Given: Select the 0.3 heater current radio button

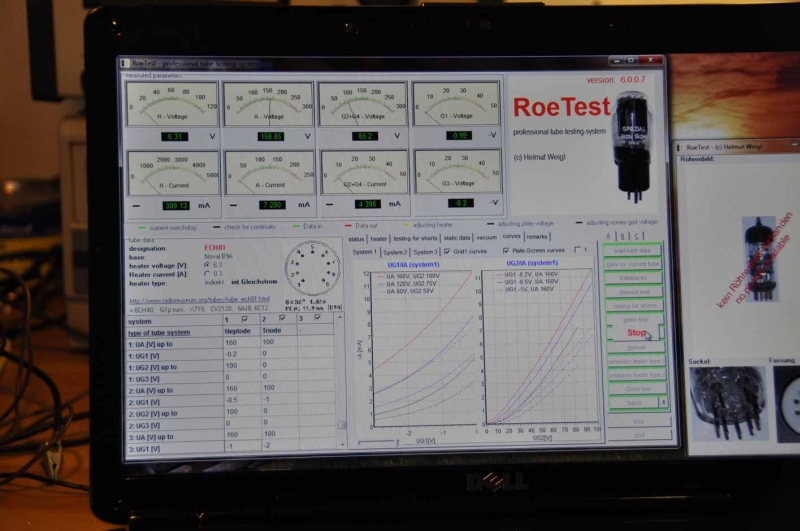Looking at the screenshot, I should (207, 274).
